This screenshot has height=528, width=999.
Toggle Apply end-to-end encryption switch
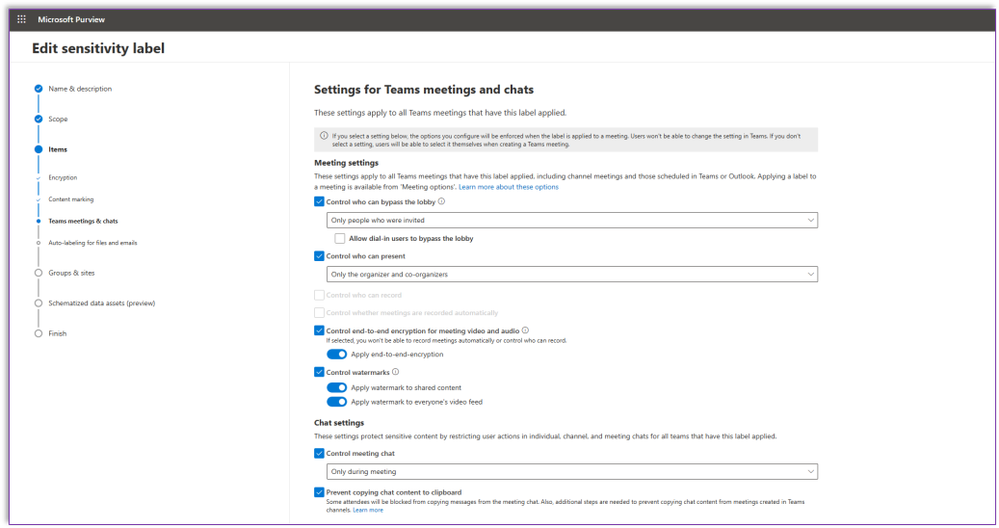click(x=337, y=354)
